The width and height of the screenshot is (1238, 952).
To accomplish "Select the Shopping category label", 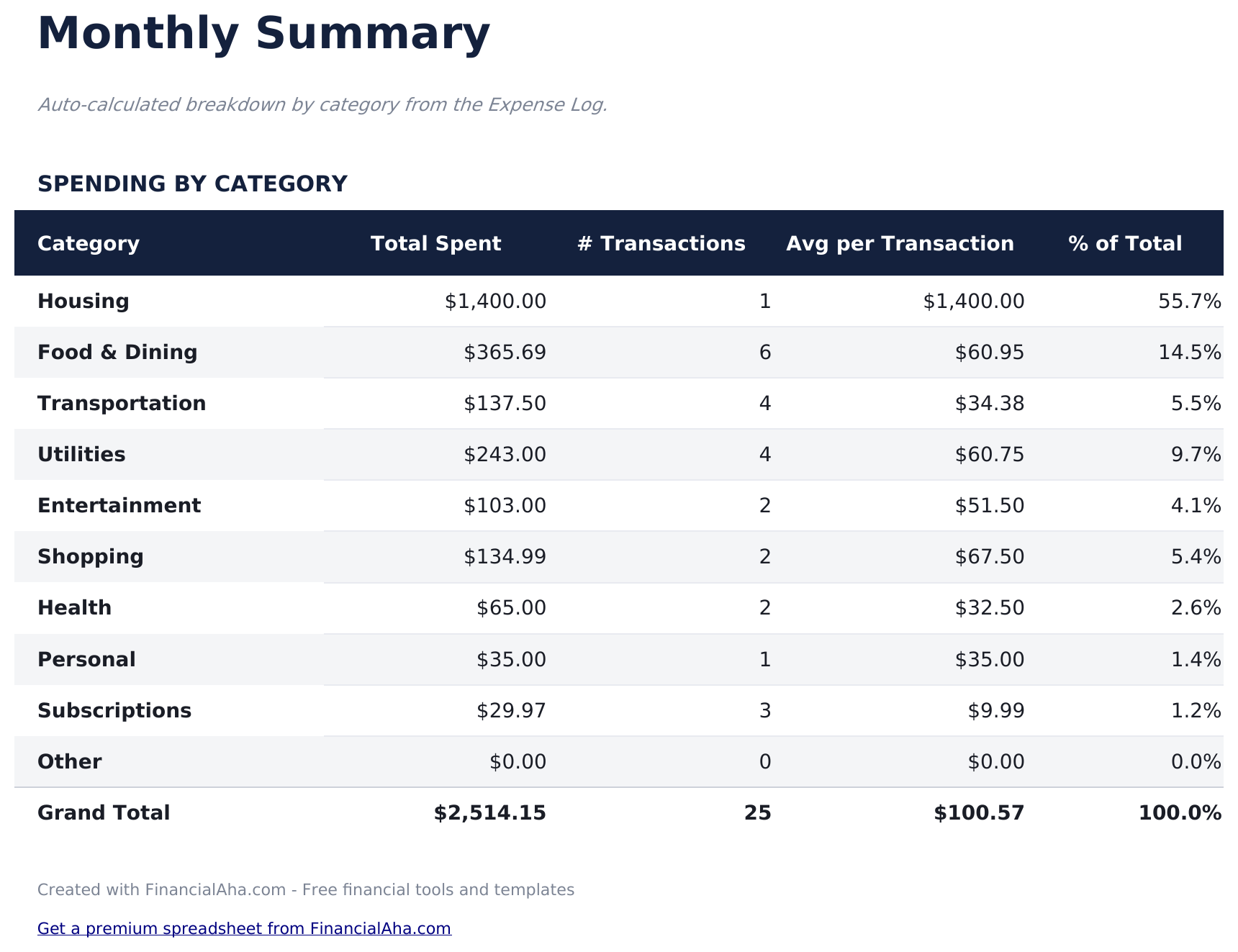I will click(91, 556).
